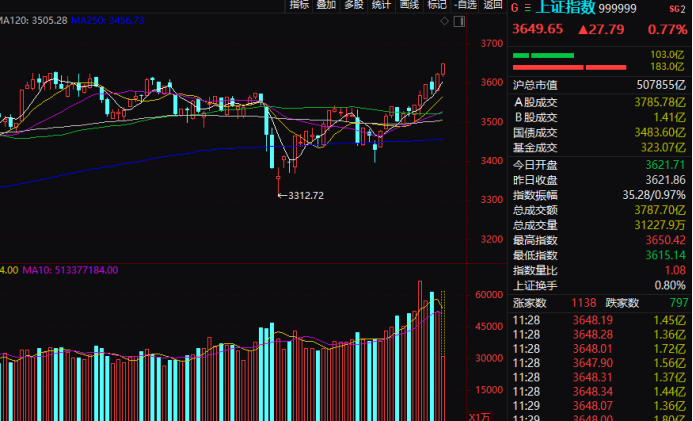Open the 多股 multi-stock view

354,5
